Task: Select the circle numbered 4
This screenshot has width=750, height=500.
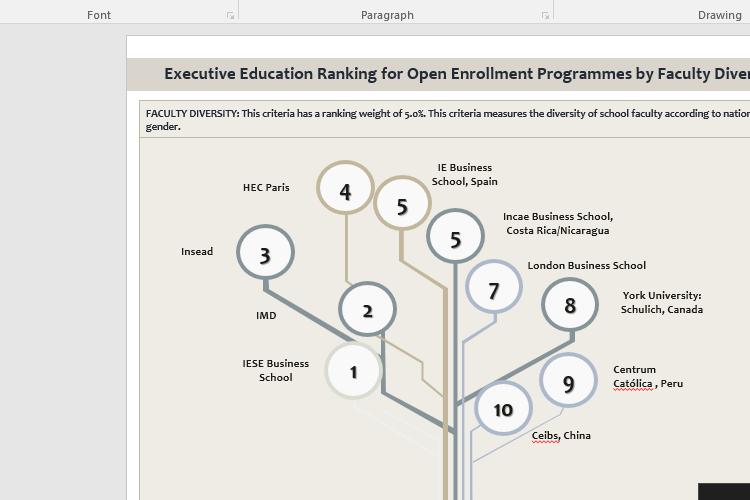Action: (345, 188)
